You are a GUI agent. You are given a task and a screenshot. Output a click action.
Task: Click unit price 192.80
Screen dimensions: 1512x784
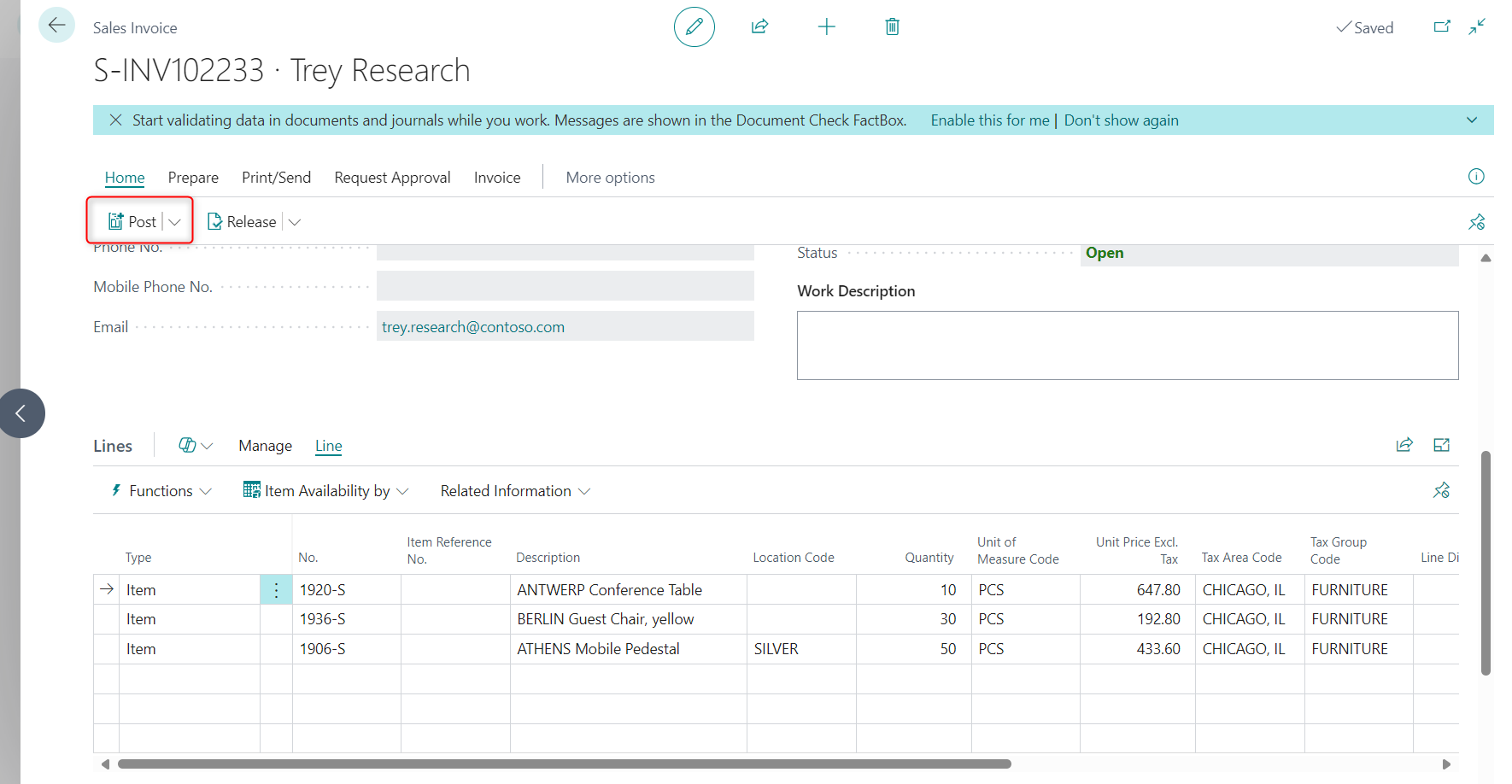[1158, 619]
